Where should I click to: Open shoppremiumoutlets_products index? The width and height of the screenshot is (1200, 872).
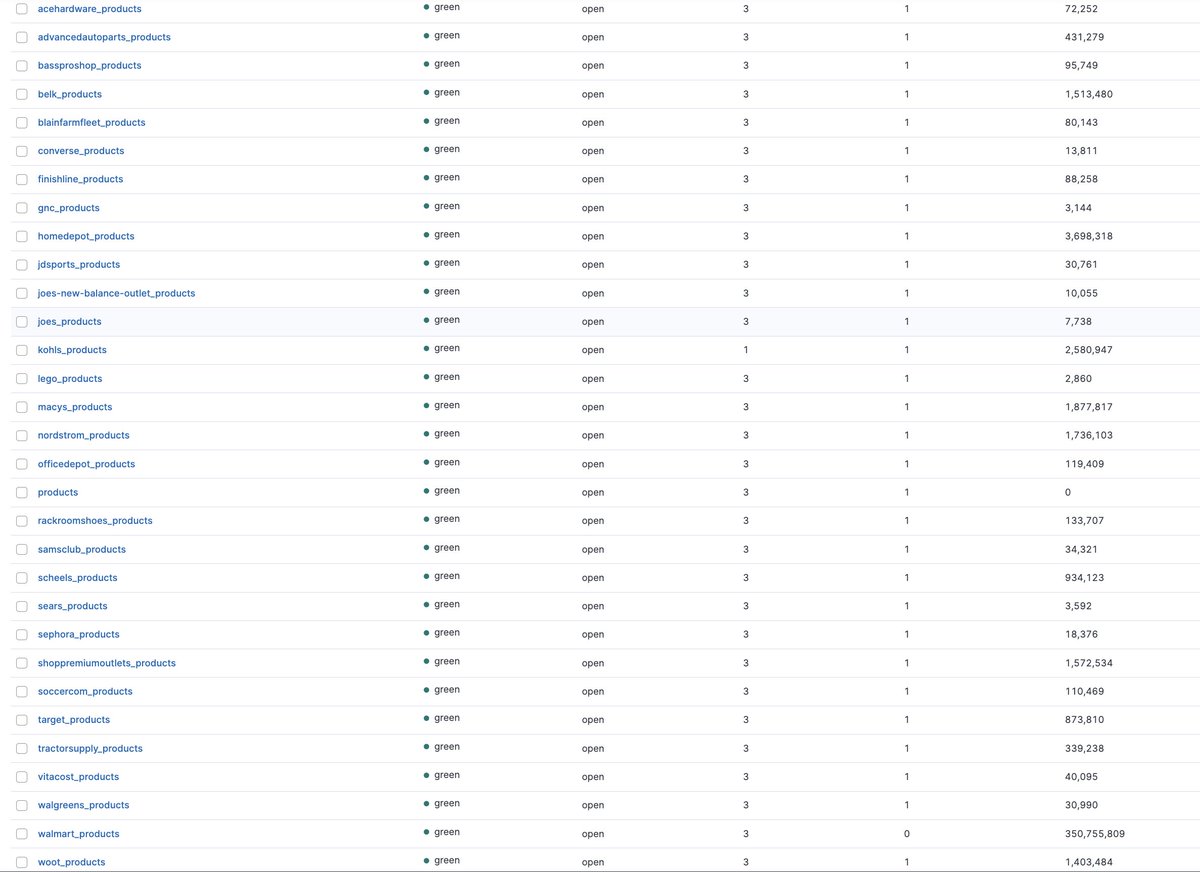pos(106,663)
